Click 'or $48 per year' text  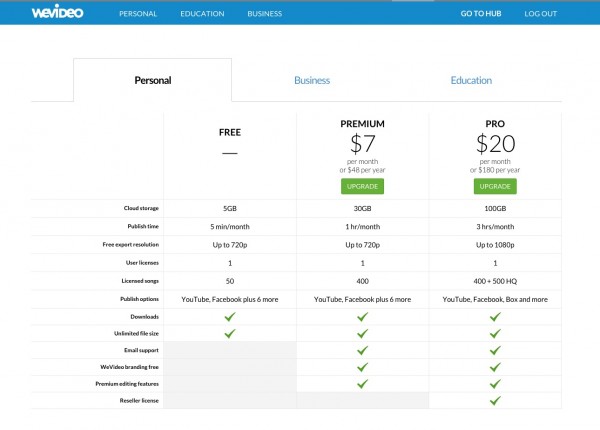(362, 170)
